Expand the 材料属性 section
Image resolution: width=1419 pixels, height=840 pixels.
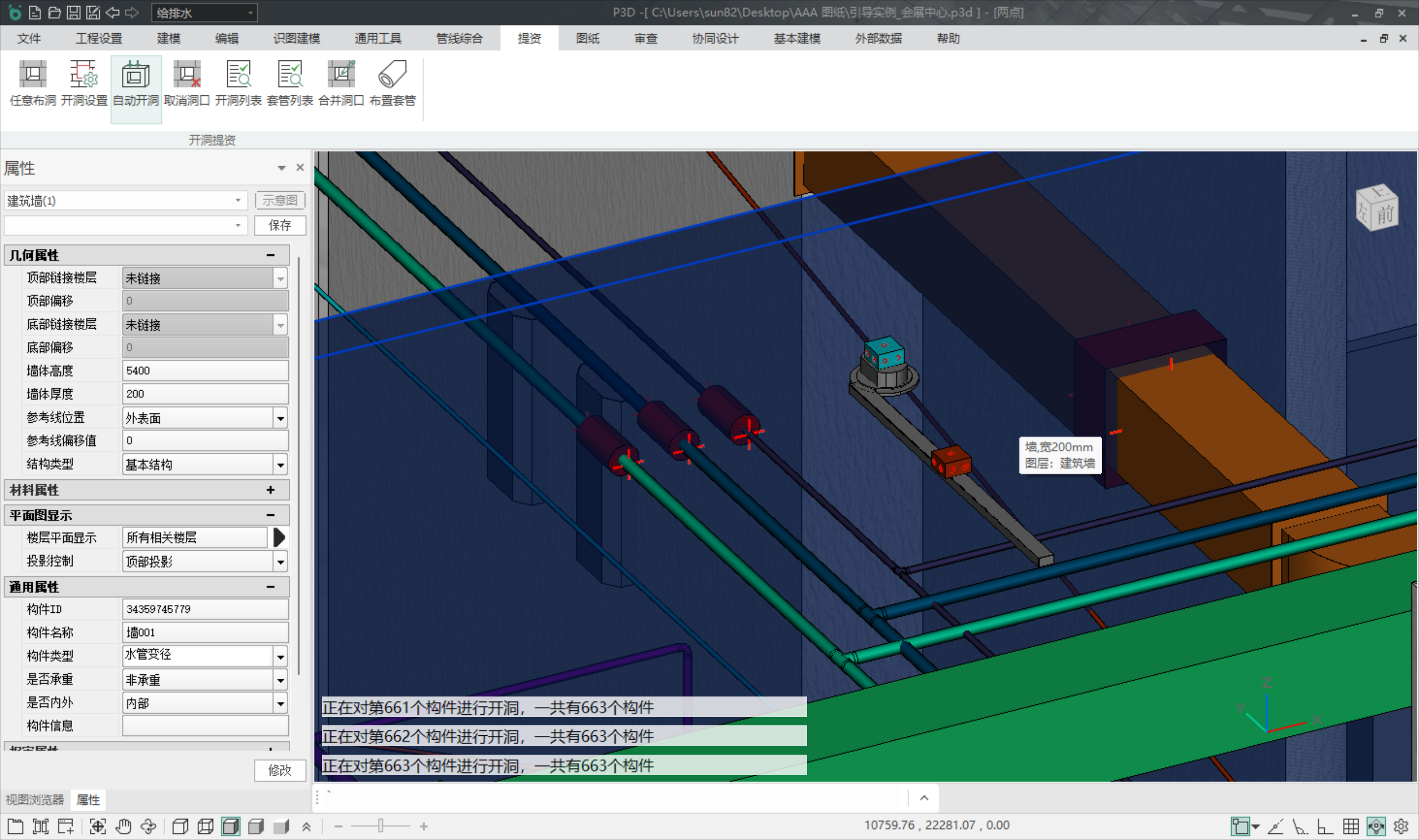click(x=270, y=490)
